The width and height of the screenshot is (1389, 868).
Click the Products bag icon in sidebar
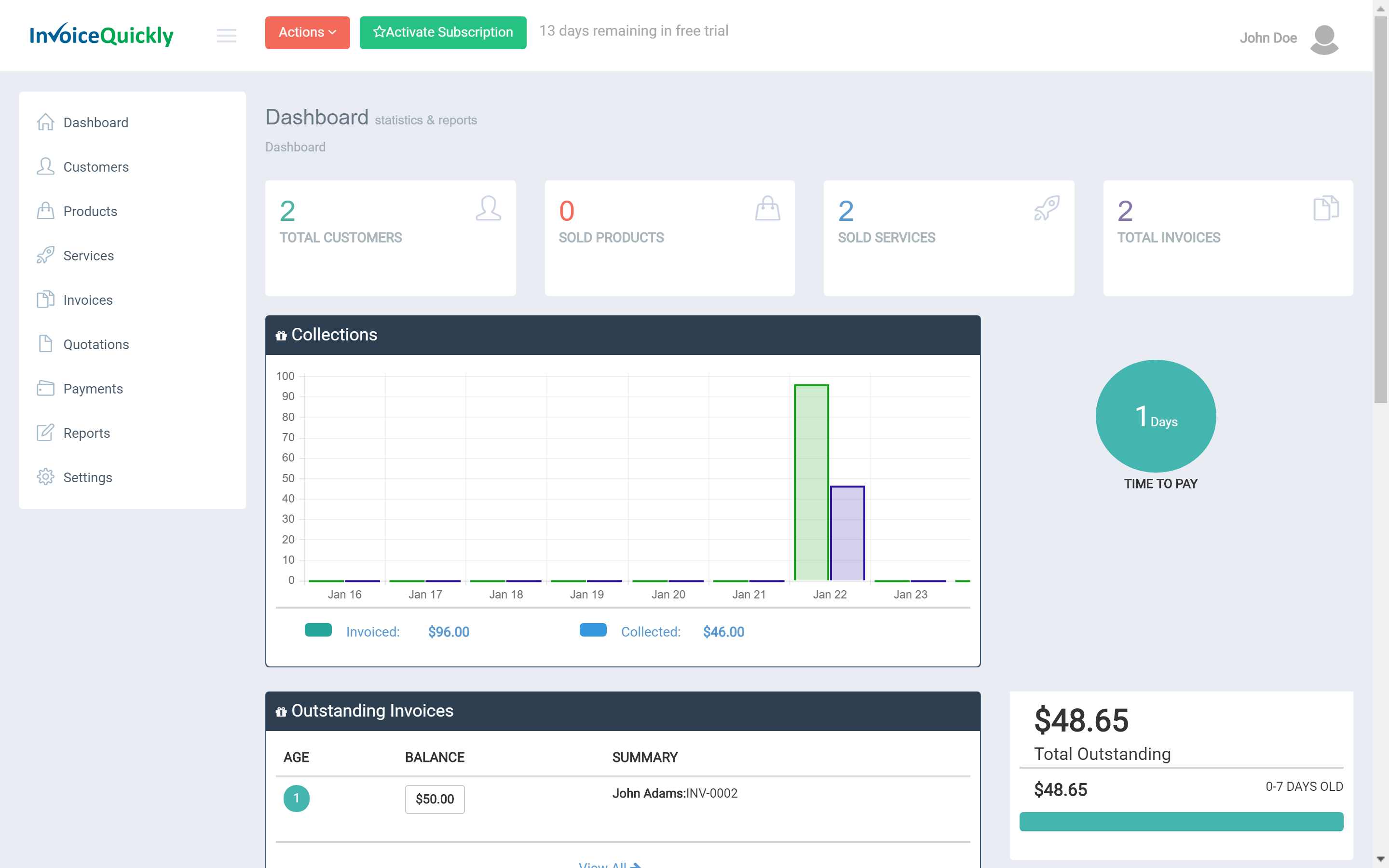click(x=45, y=211)
